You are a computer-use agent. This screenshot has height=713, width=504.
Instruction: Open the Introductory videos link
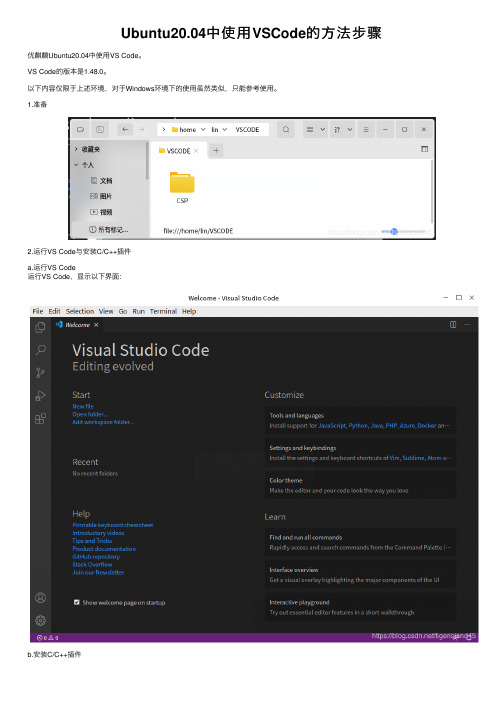(98, 533)
